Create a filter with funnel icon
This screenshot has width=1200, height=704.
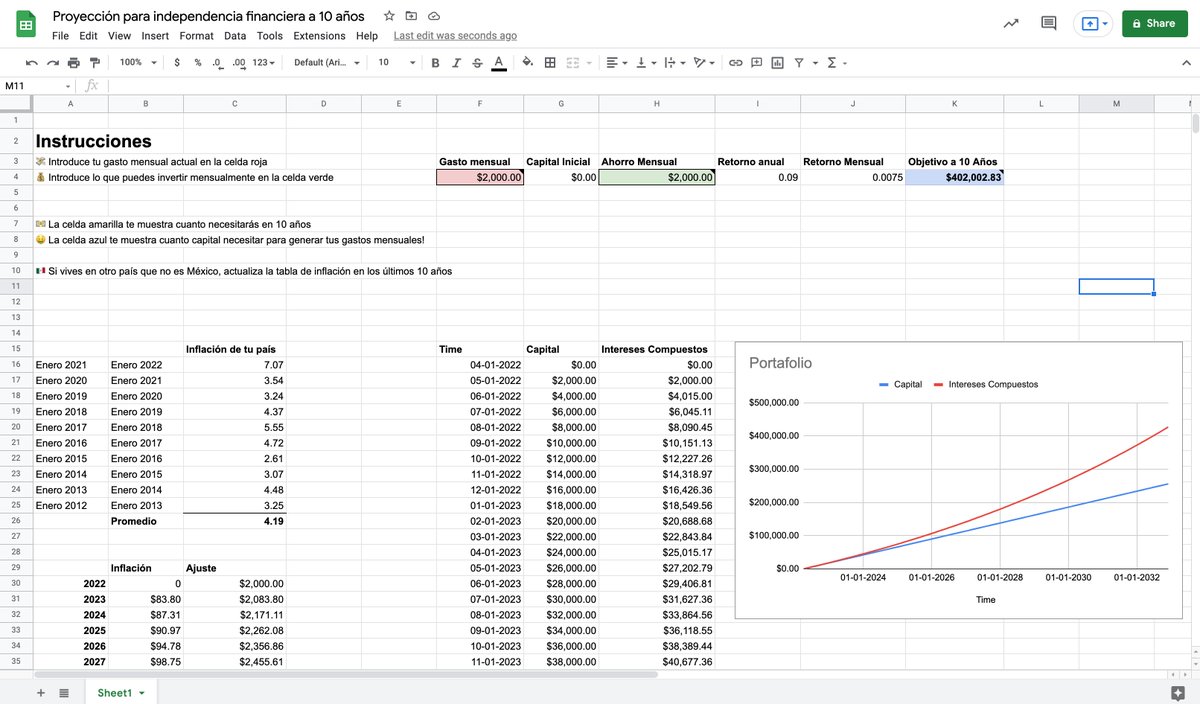point(799,63)
